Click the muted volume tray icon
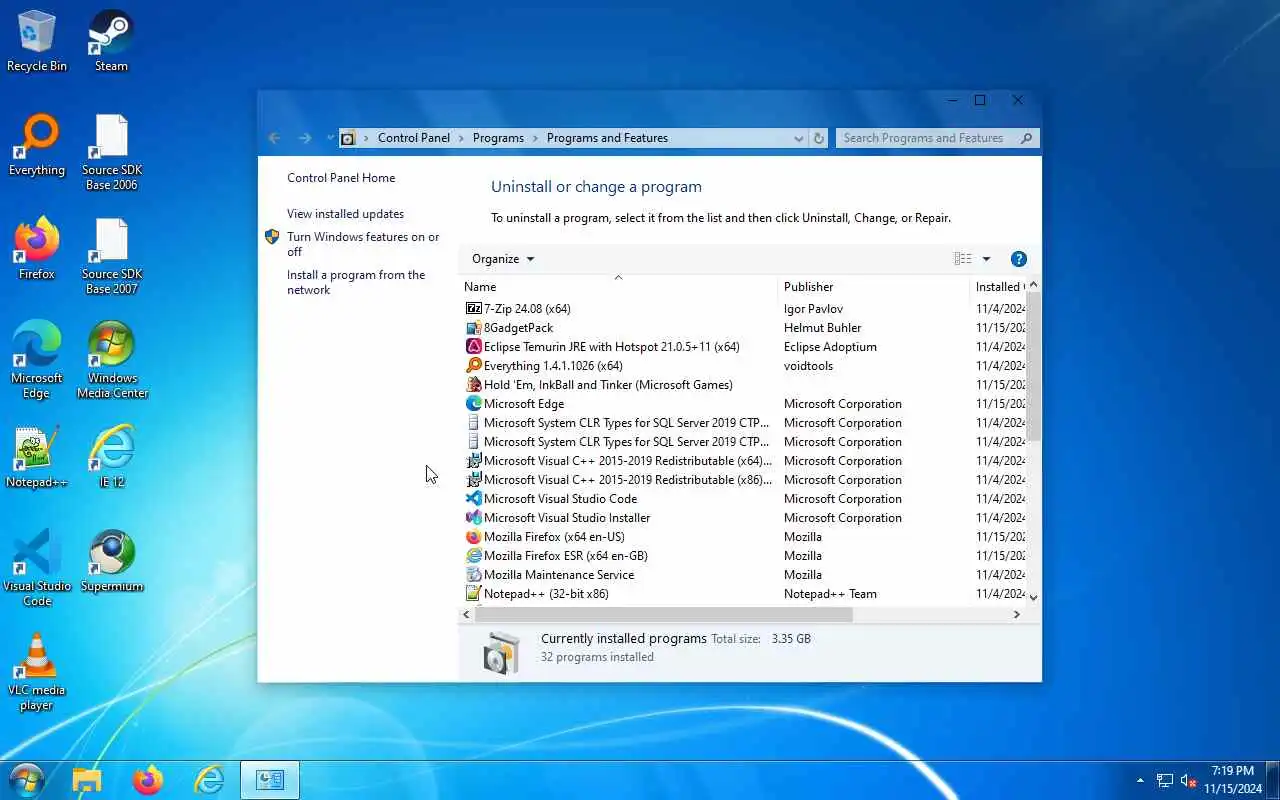The width and height of the screenshot is (1280, 800). coord(1189,780)
